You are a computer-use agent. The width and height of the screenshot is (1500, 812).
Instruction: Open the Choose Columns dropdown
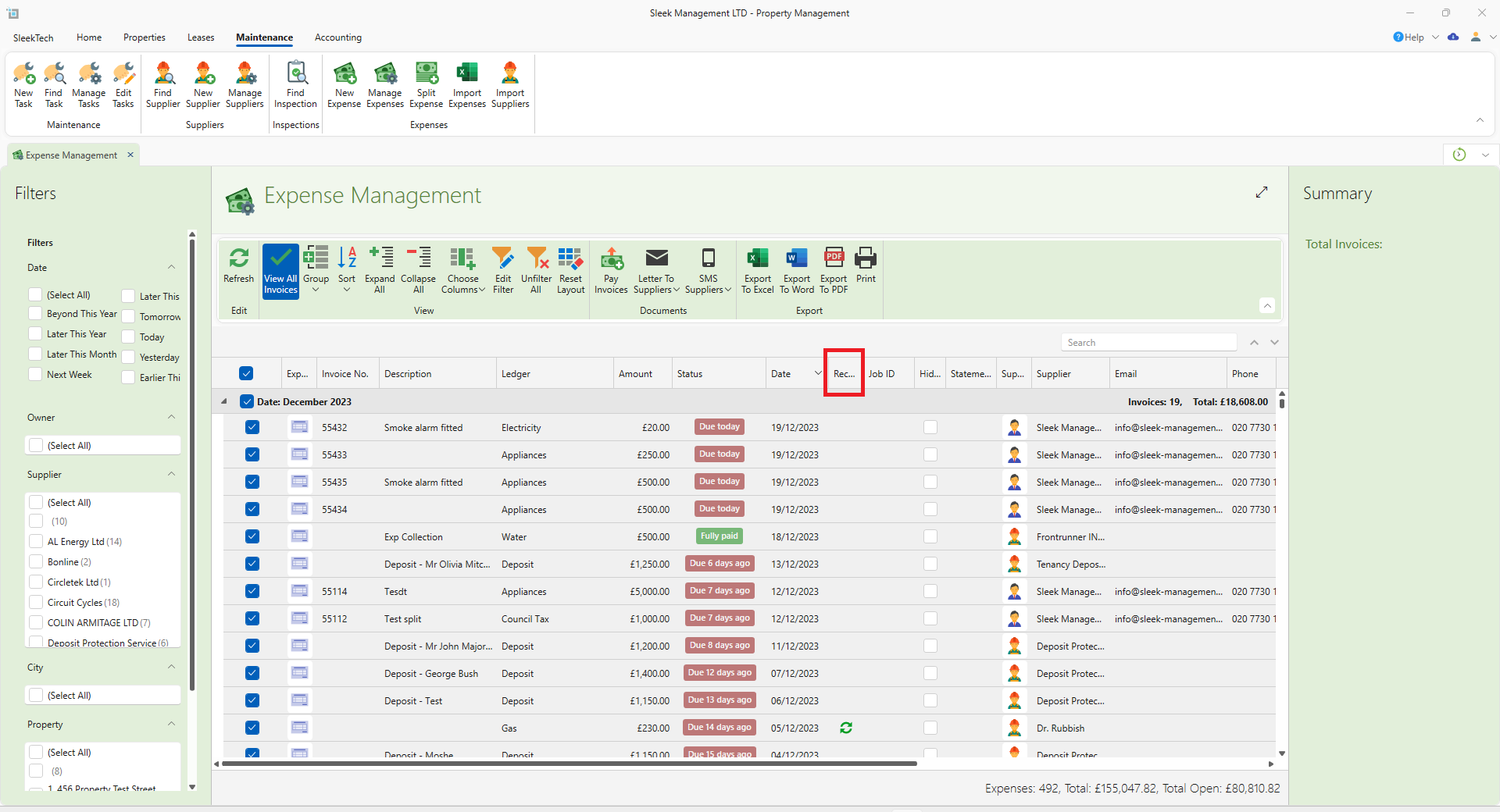point(462,270)
